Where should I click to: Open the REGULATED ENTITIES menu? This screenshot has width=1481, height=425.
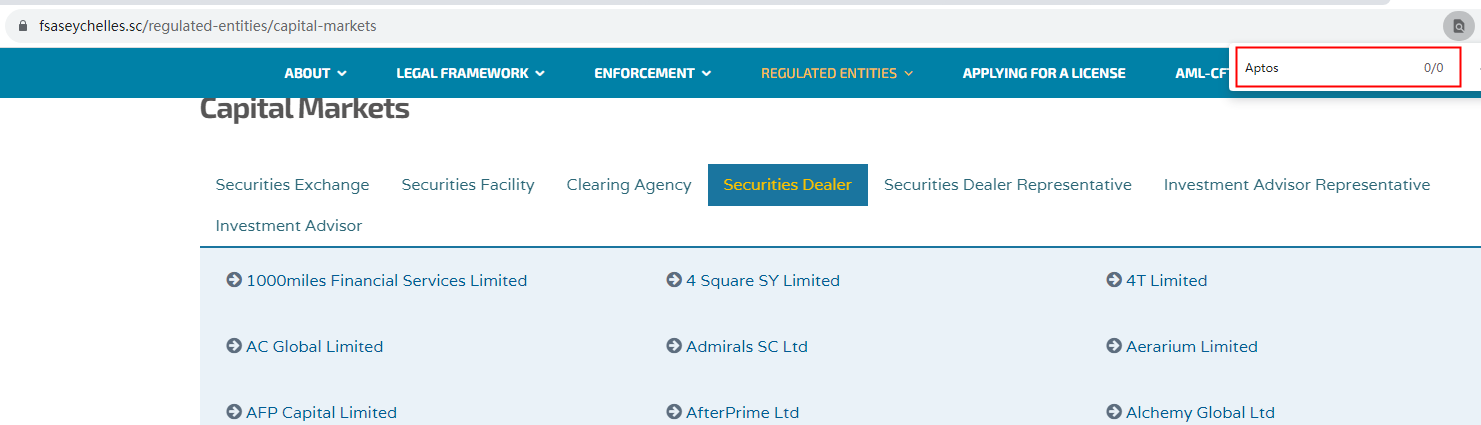[x=837, y=73]
